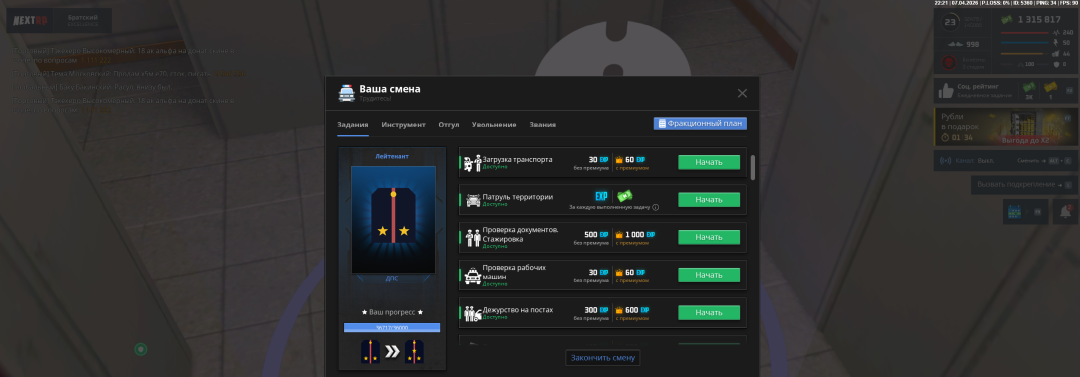The width and height of the screenshot is (1080, 377).
Task: Click the green shield marker icon on floor
Action: (x=141, y=349)
